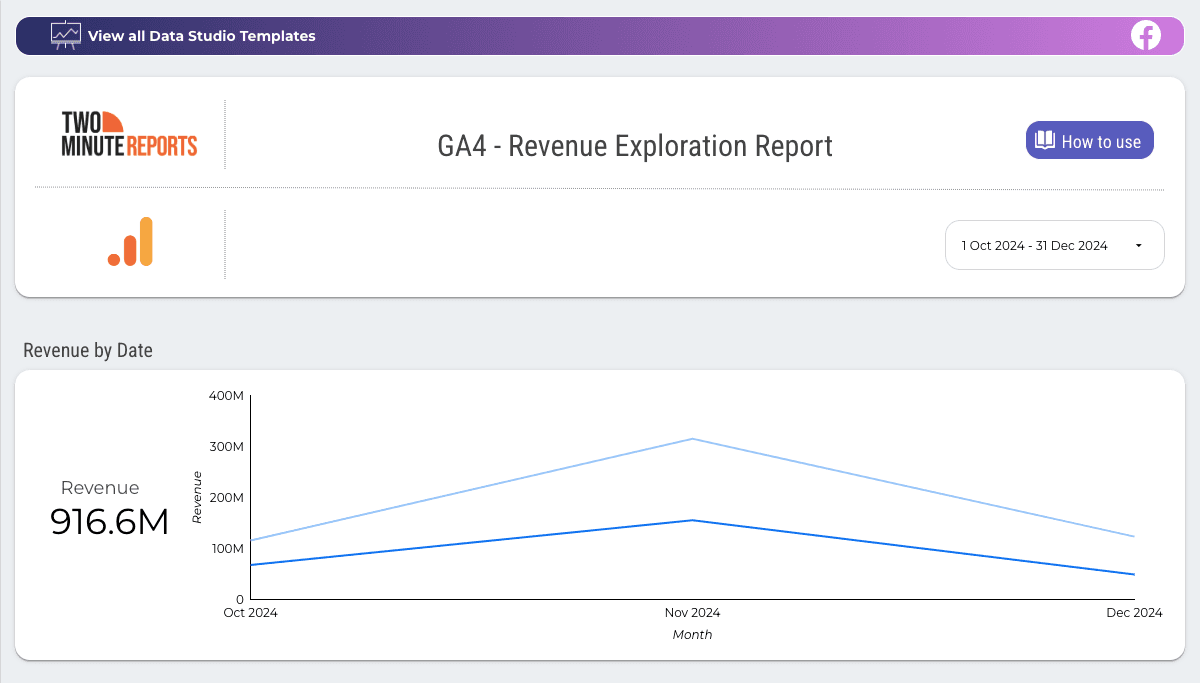Select the orange bar chart GA4 icon
Screen dimensions: 1200x683
tap(129, 241)
